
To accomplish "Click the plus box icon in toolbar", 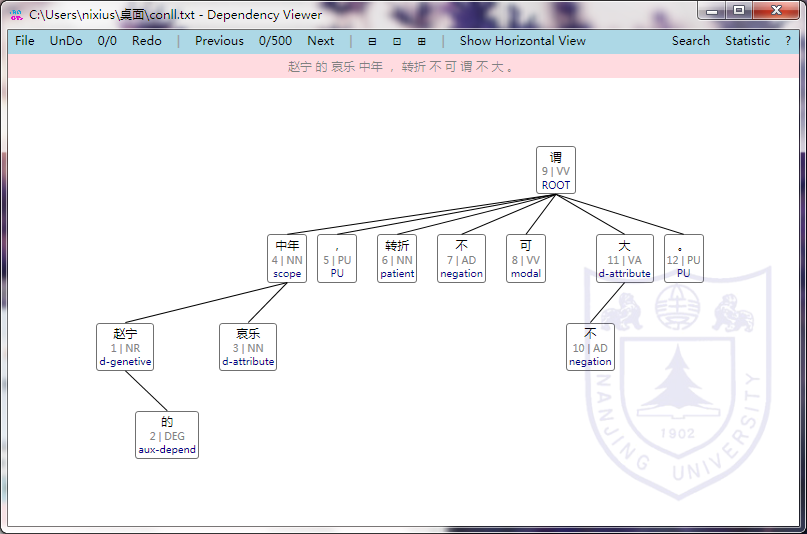I will [x=421, y=41].
